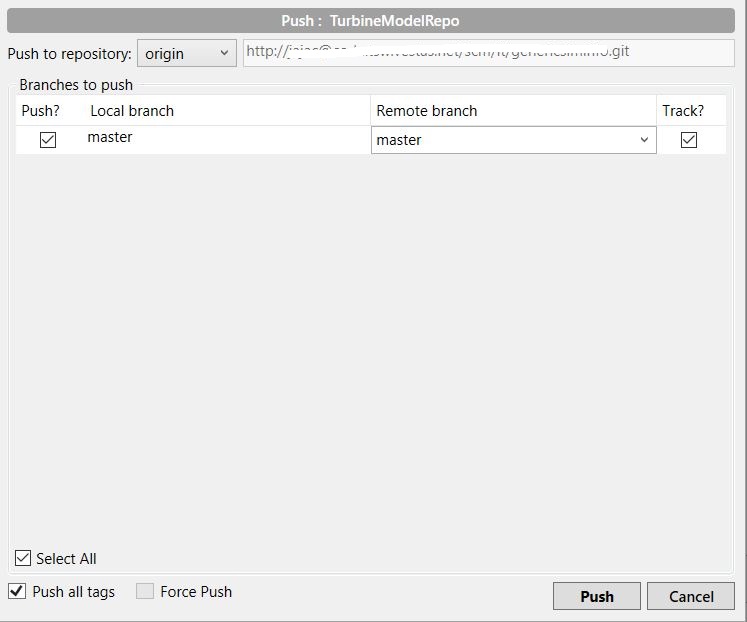
Task: Uncheck the Push? checkbox for master
Action: click(47, 140)
